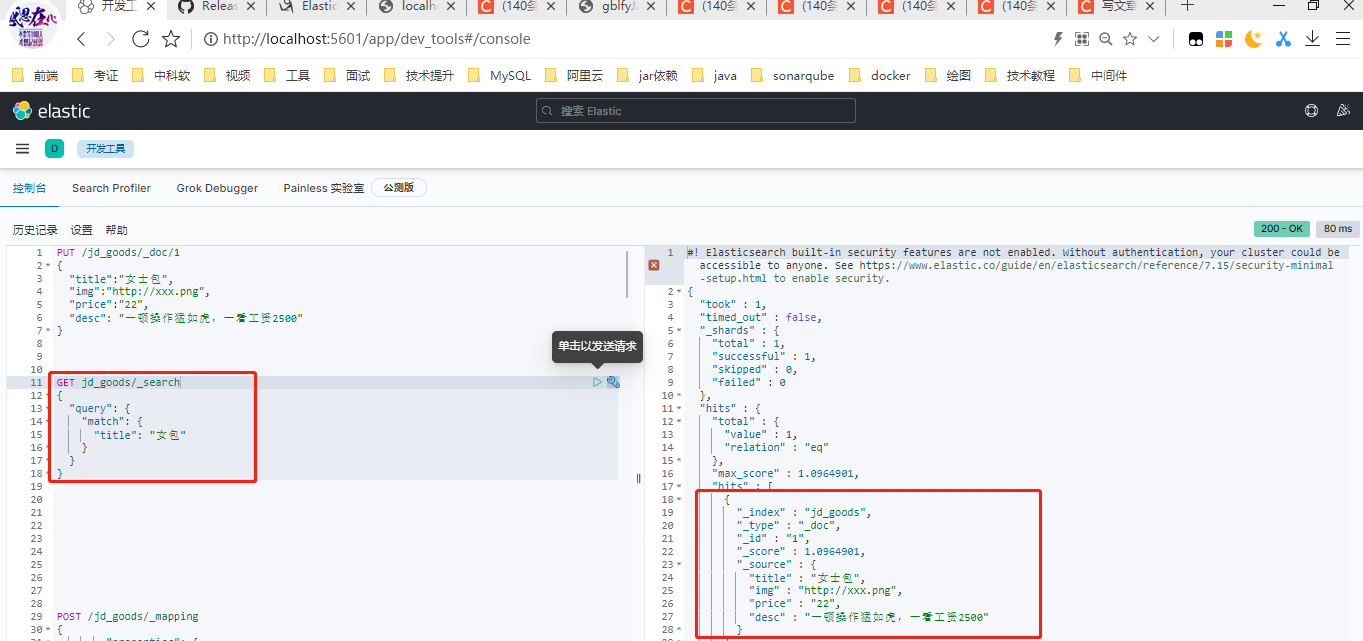This screenshot has width=1363, height=641.
Task: Collapse the fold arrow at request line 2
Action: (x=47, y=265)
